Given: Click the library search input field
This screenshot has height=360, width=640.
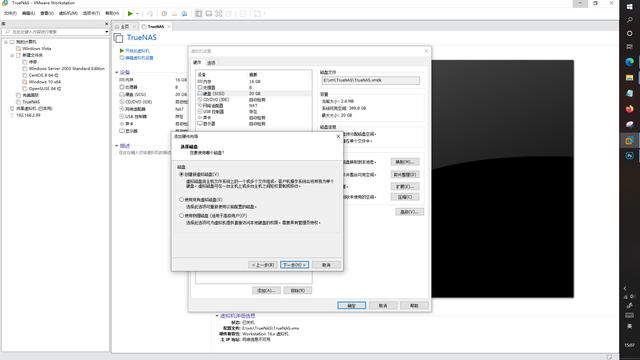Looking at the screenshot, I should pos(55,32).
